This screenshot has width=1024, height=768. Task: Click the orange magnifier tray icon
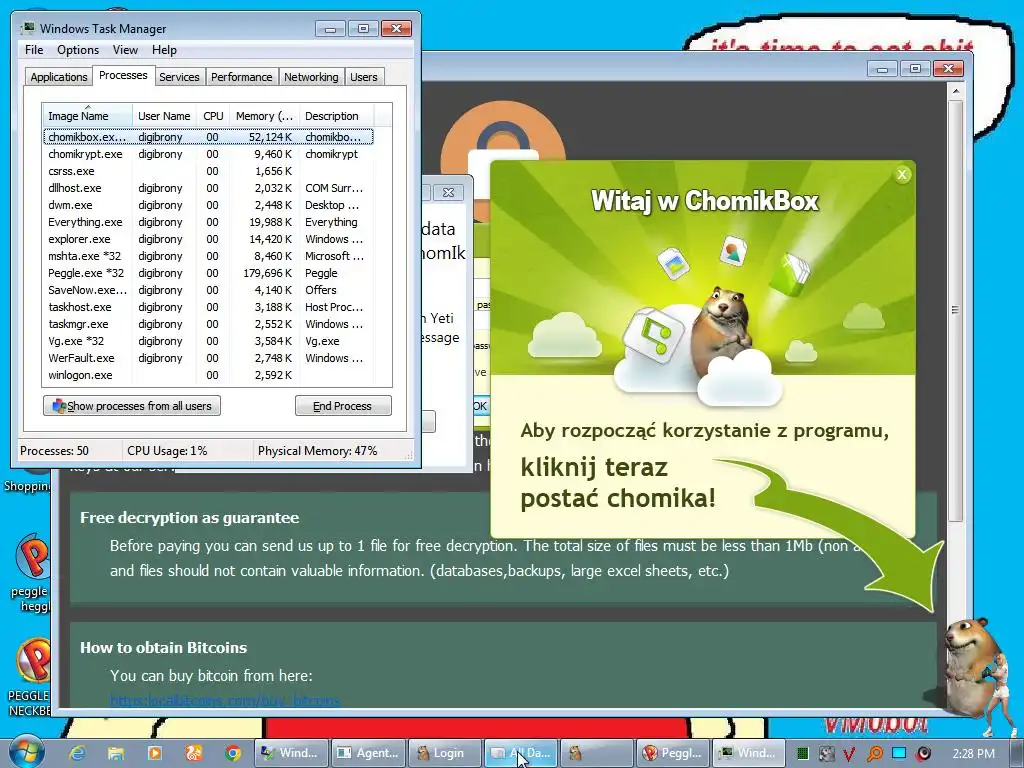click(874, 754)
